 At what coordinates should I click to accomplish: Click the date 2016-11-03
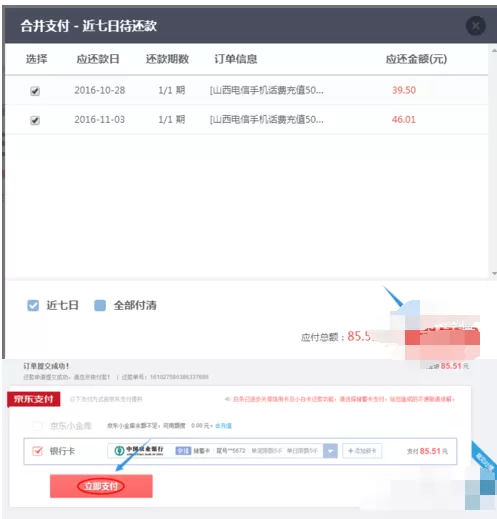click(100, 120)
